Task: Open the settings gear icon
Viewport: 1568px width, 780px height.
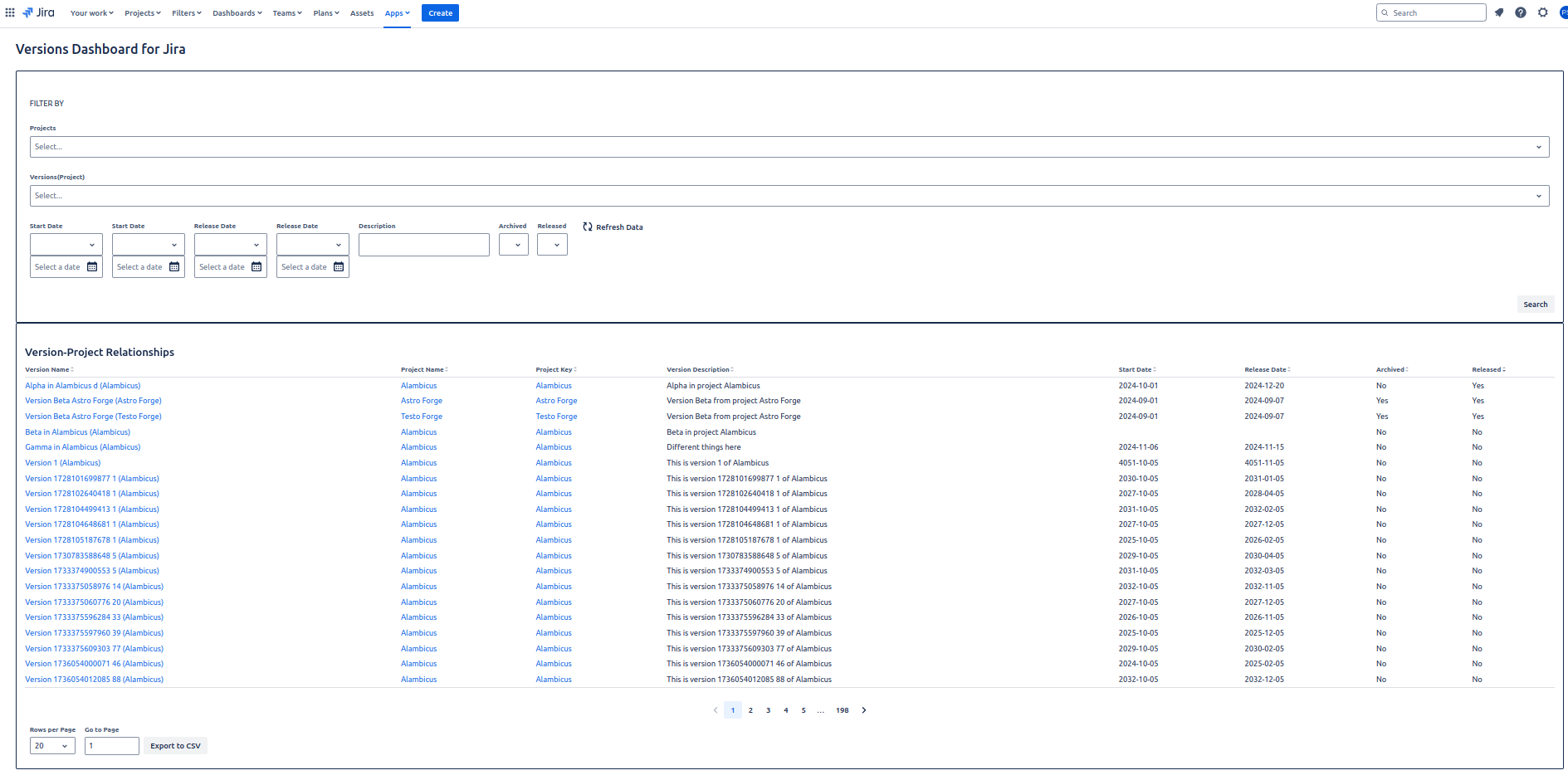Action: coord(1543,12)
